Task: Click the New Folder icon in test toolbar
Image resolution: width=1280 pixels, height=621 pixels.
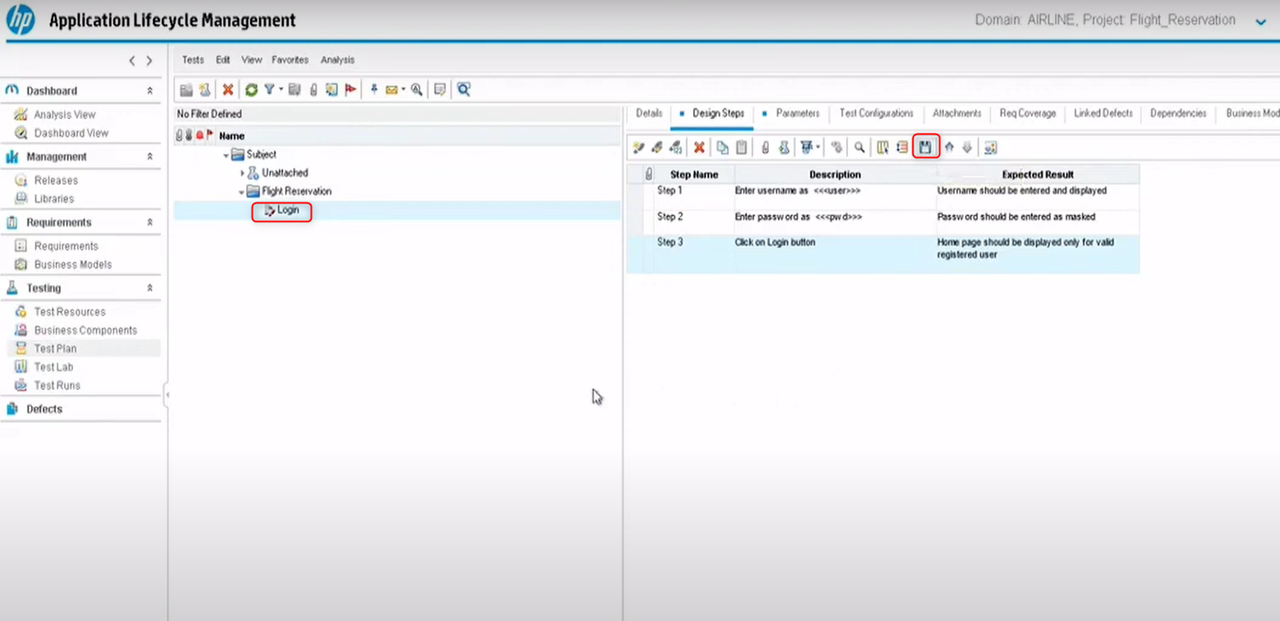Action: point(187,90)
